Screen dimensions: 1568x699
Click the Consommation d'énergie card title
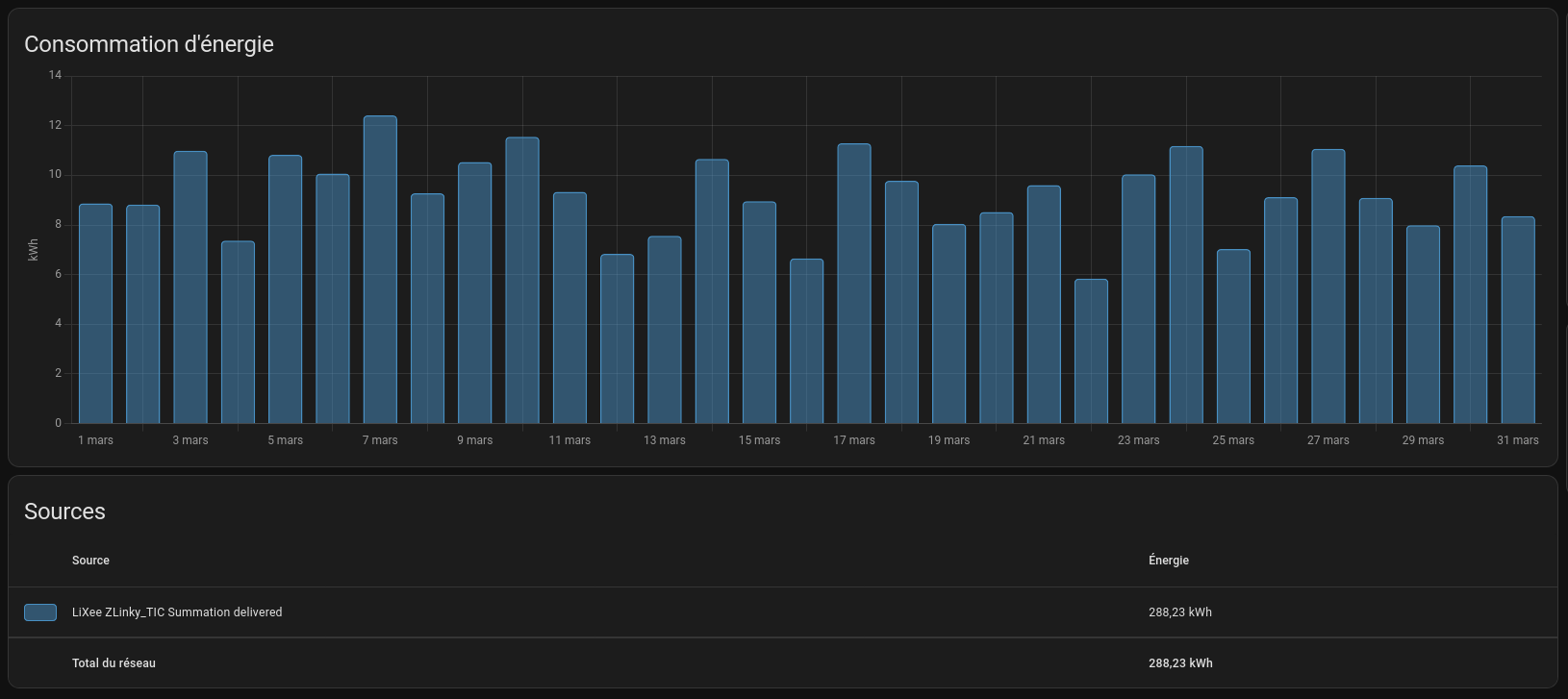[149, 44]
